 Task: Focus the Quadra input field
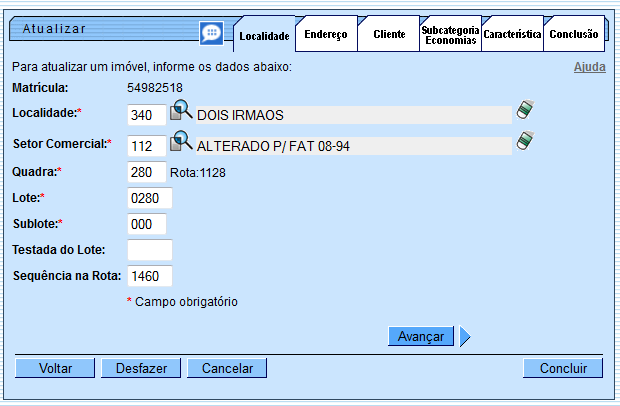point(147,172)
